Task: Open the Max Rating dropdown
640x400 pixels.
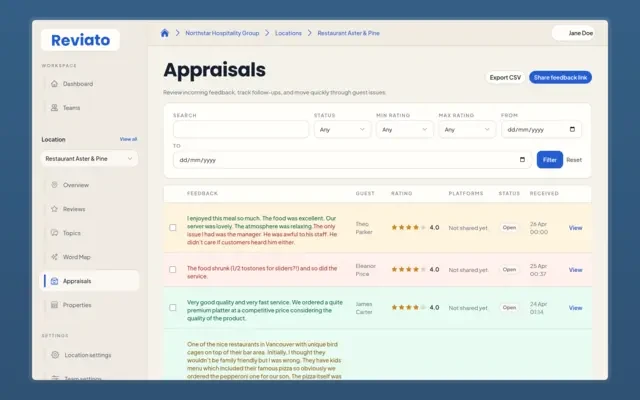Action: click(x=467, y=129)
